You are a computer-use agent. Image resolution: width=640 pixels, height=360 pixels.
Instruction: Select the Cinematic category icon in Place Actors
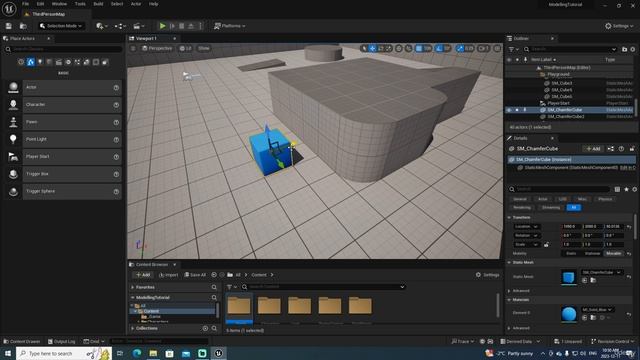point(59,62)
